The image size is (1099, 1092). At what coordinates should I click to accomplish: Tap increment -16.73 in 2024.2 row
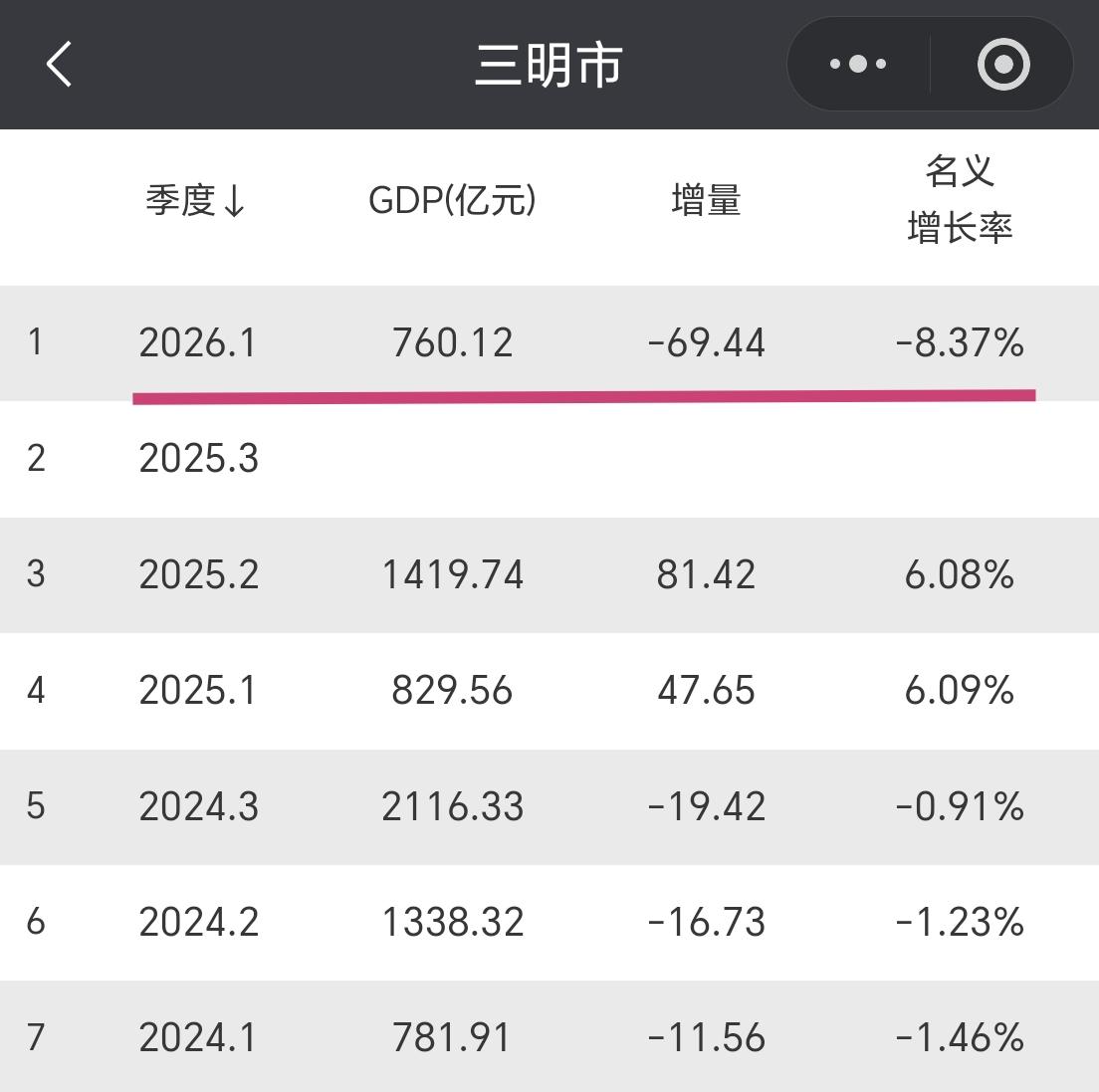[x=705, y=923]
